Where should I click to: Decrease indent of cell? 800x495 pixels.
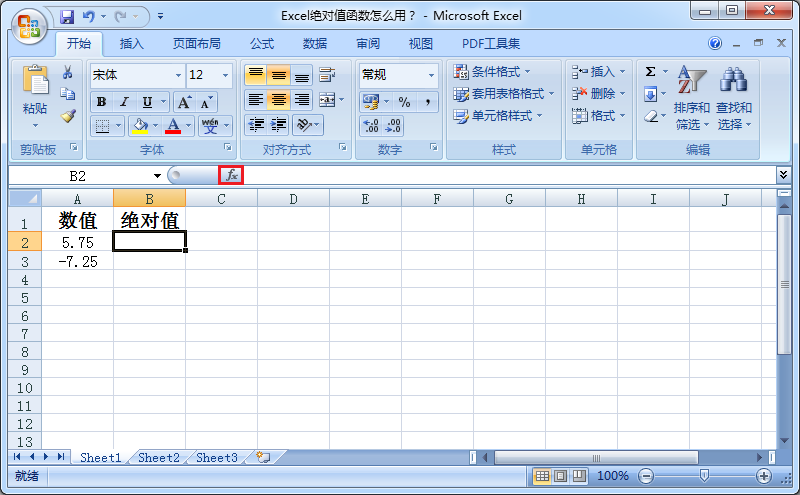pos(256,125)
